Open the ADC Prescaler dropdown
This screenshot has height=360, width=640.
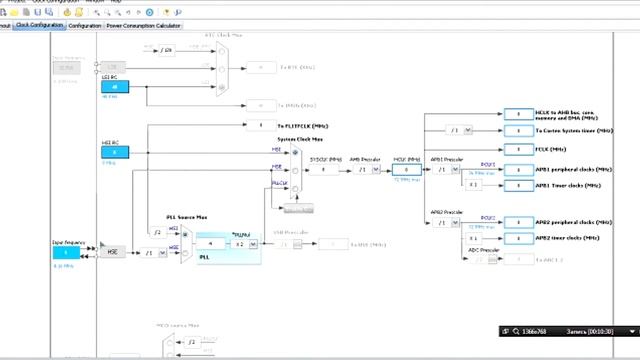[493, 259]
